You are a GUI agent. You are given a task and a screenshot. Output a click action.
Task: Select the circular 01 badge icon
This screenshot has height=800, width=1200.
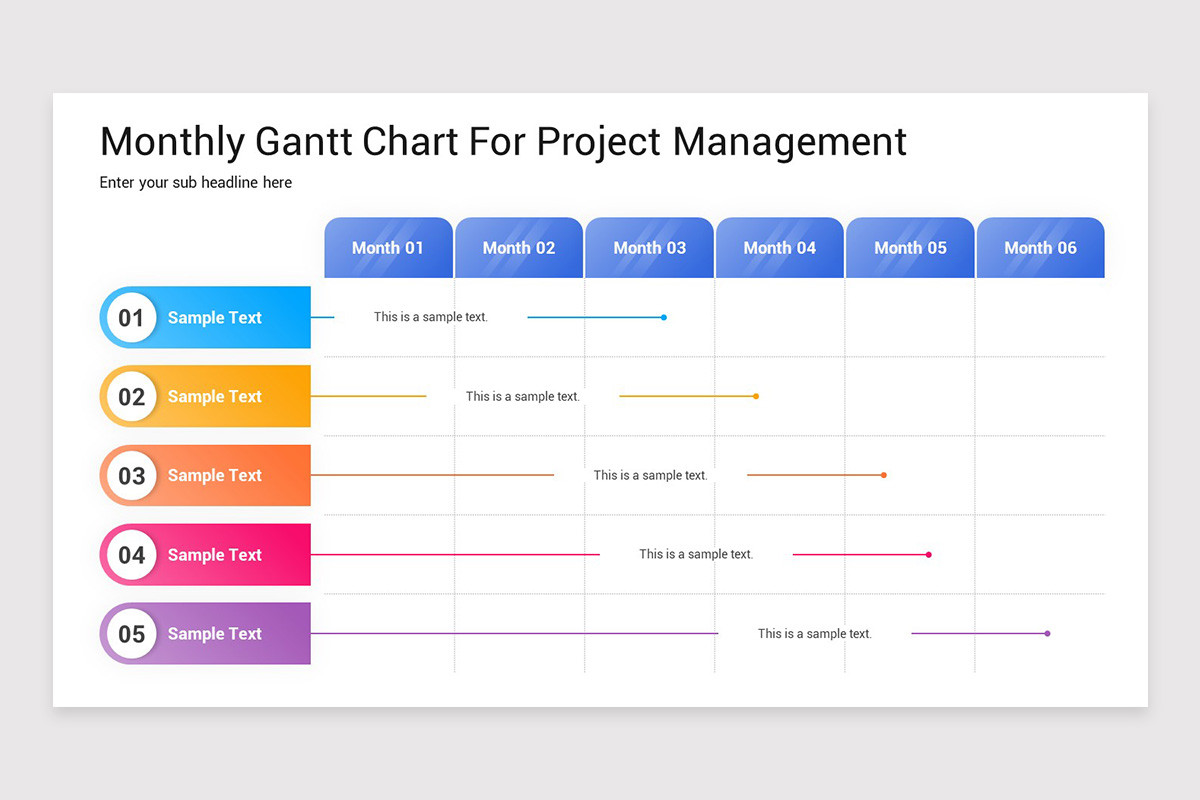coord(131,317)
